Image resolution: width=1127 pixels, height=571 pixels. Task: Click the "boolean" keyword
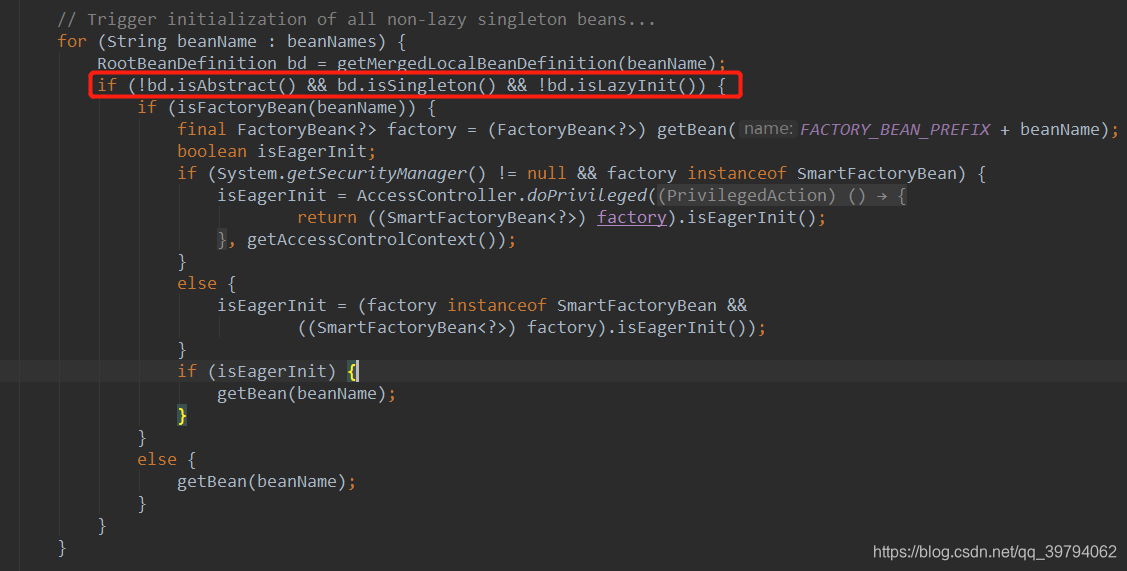click(212, 151)
